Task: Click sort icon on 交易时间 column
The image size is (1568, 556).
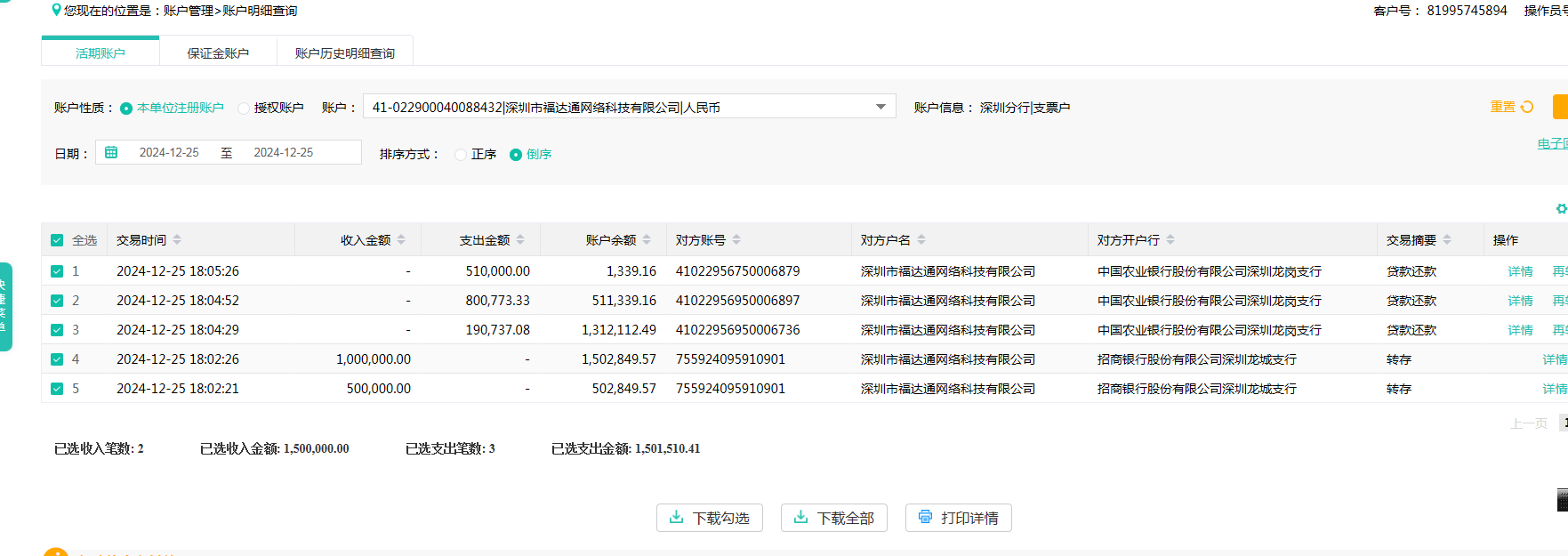Action: point(177,240)
